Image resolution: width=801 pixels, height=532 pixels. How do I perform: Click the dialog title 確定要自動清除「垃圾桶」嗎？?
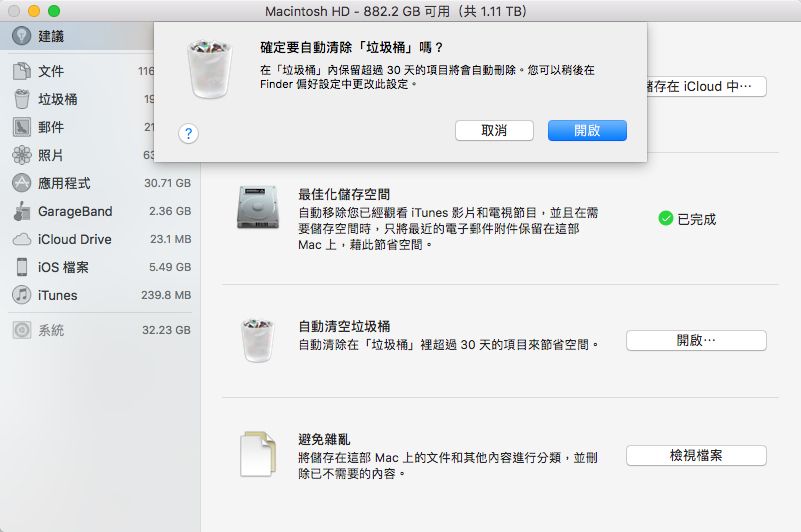[351, 48]
